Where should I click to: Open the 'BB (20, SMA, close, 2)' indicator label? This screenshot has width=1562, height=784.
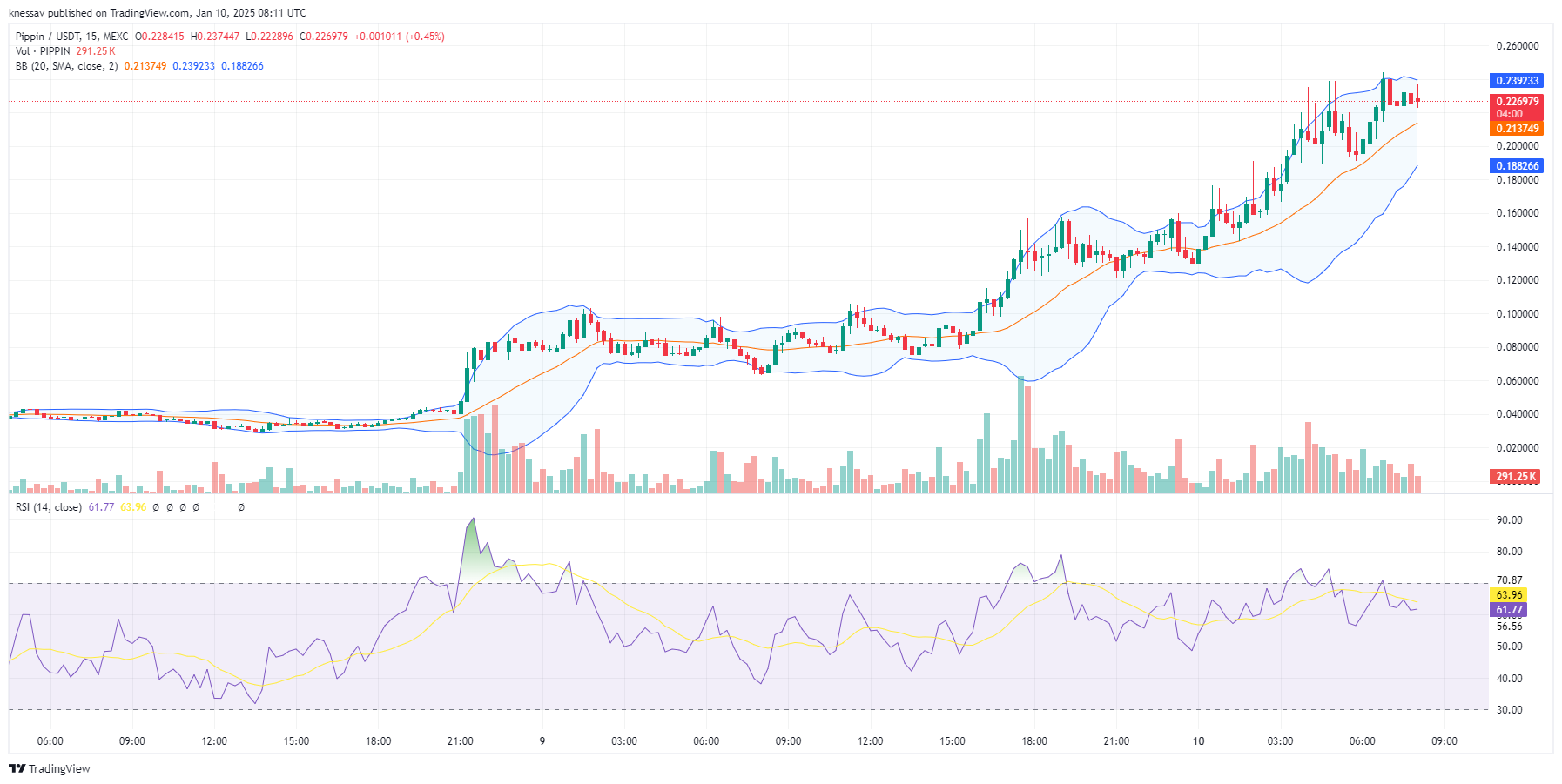click(x=66, y=66)
